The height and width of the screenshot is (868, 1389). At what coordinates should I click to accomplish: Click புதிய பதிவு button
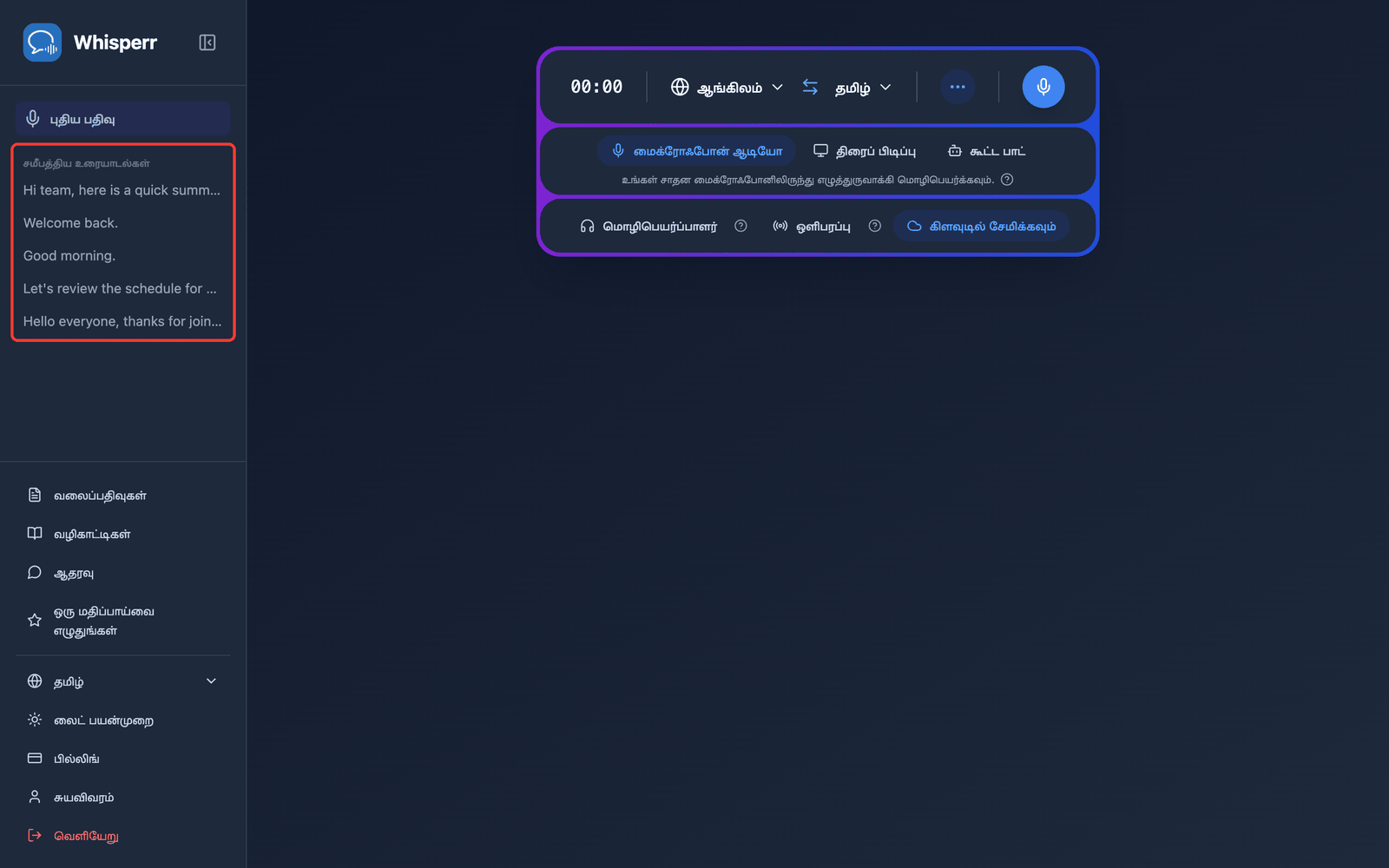click(x=122, y=119)
